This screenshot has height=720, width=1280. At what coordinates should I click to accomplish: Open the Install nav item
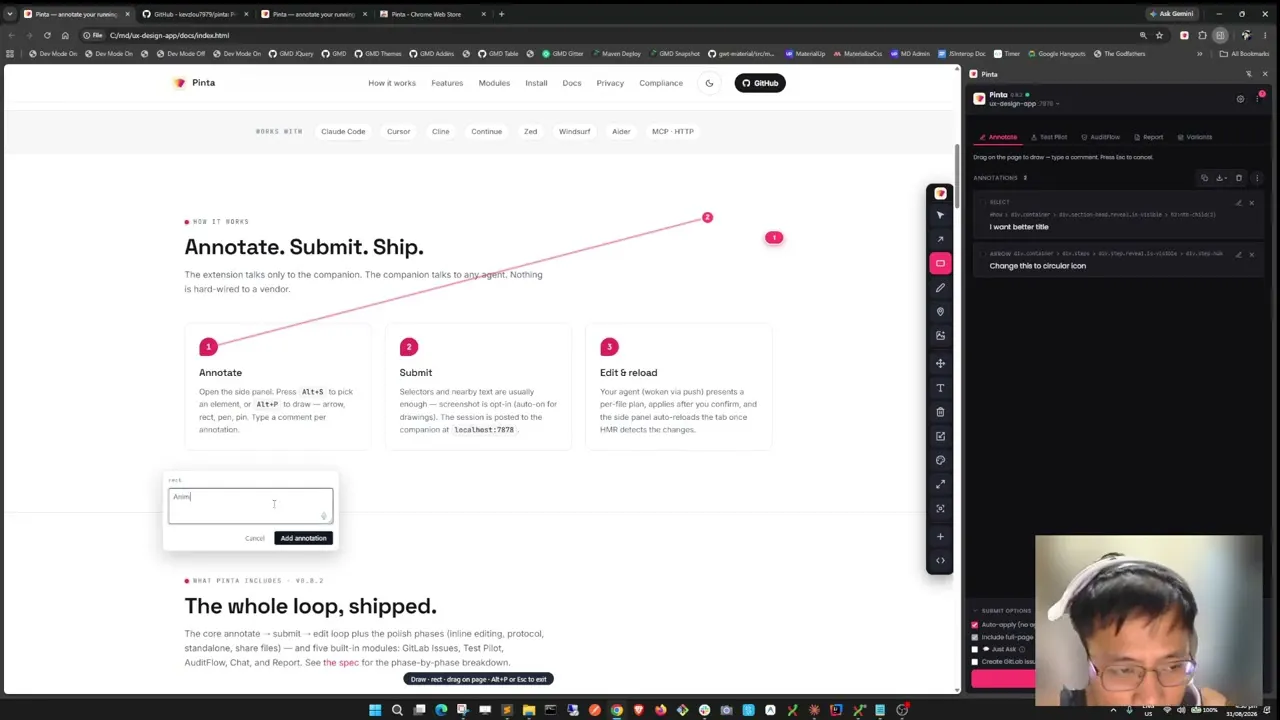[x=536, y=83]
